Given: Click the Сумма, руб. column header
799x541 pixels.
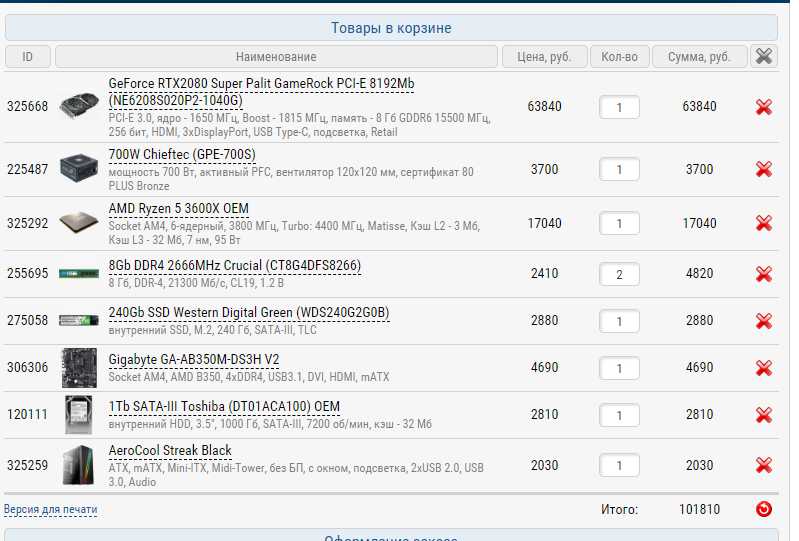Looking at the screenshot, I should [700, 56].
